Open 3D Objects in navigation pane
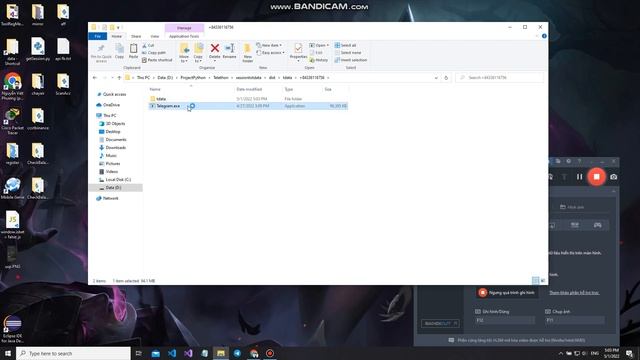The image size is (640, 360). pyautogui.click(x=115, y=124)
